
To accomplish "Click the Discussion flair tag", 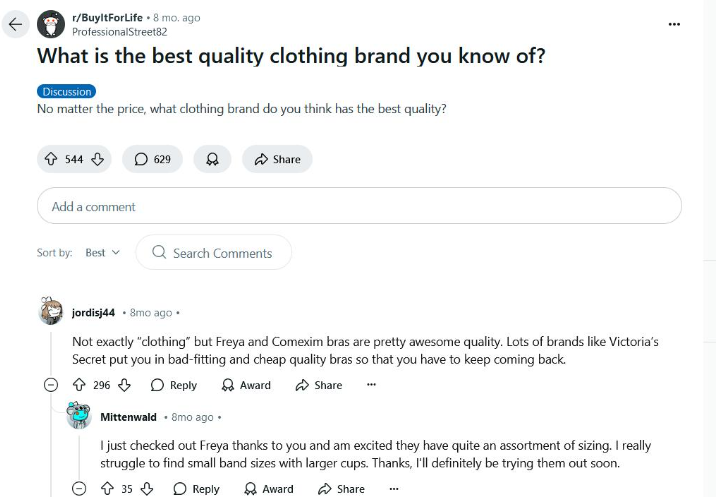I will click(66, 91).
